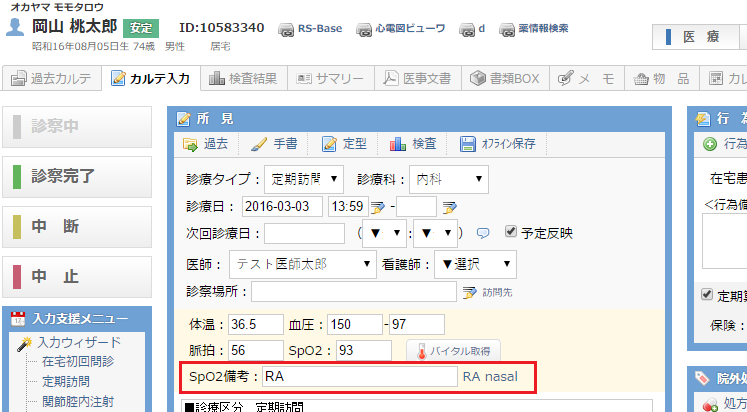Click the 診療日 date field
The height and width of the screenshot is (412, 747).
tap(282, 207)
